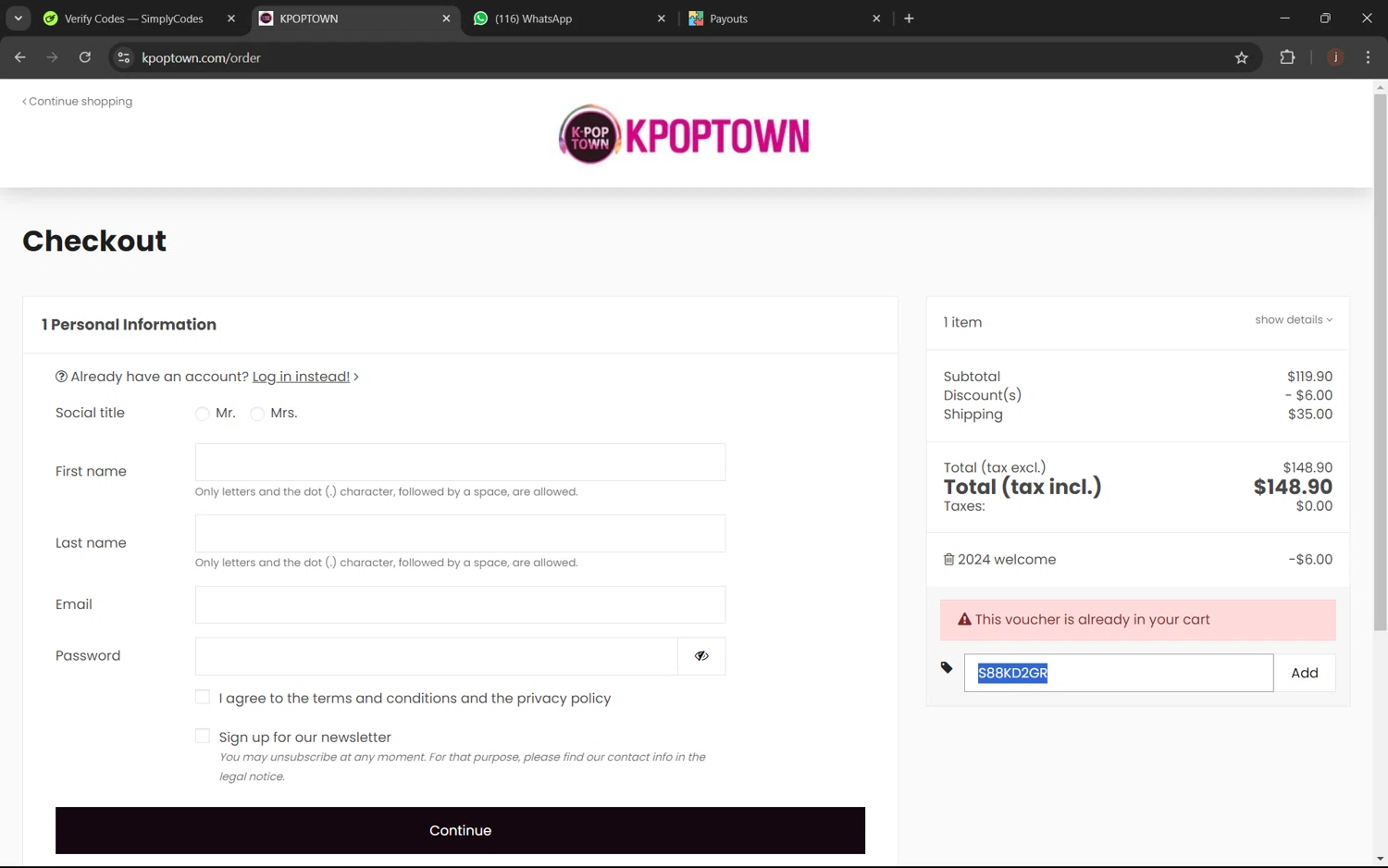Focus the First name field
Viewport: 1388px width, 868px height.
click(x=460, y=462)
